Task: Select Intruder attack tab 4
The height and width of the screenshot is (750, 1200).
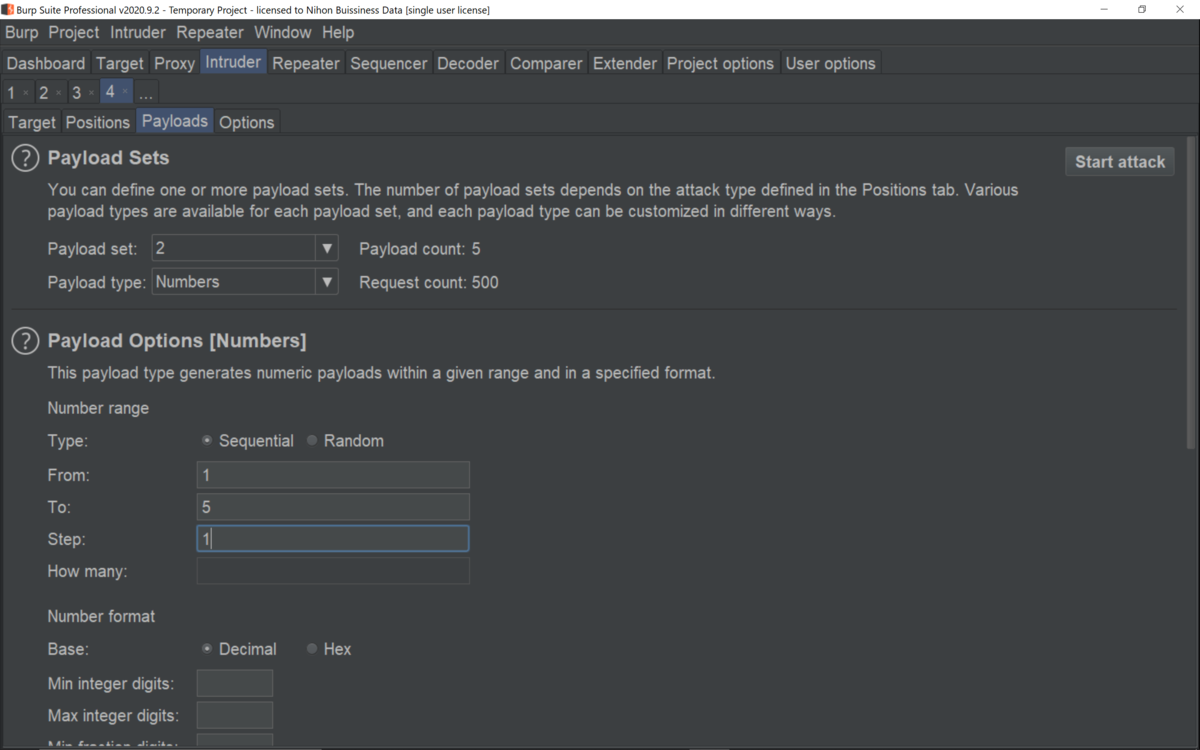Action: (x=110, y=92)
